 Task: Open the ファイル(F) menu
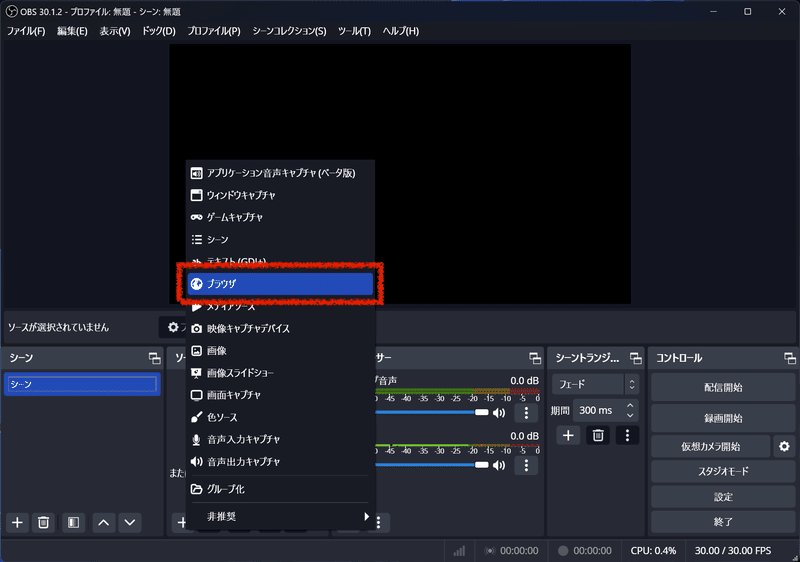click(x=26, y=31)
